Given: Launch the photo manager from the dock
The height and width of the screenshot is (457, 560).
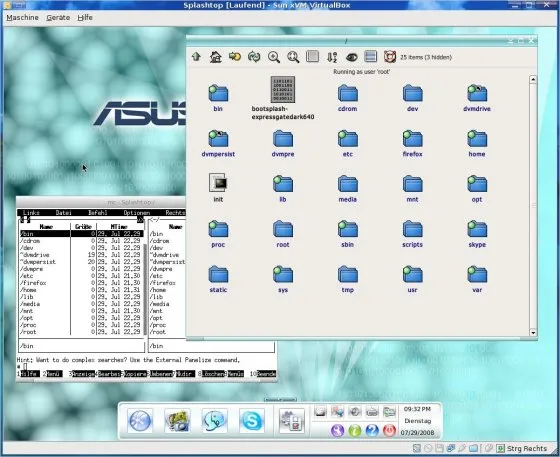Looking at the screenshot, I should pos(177,421).
